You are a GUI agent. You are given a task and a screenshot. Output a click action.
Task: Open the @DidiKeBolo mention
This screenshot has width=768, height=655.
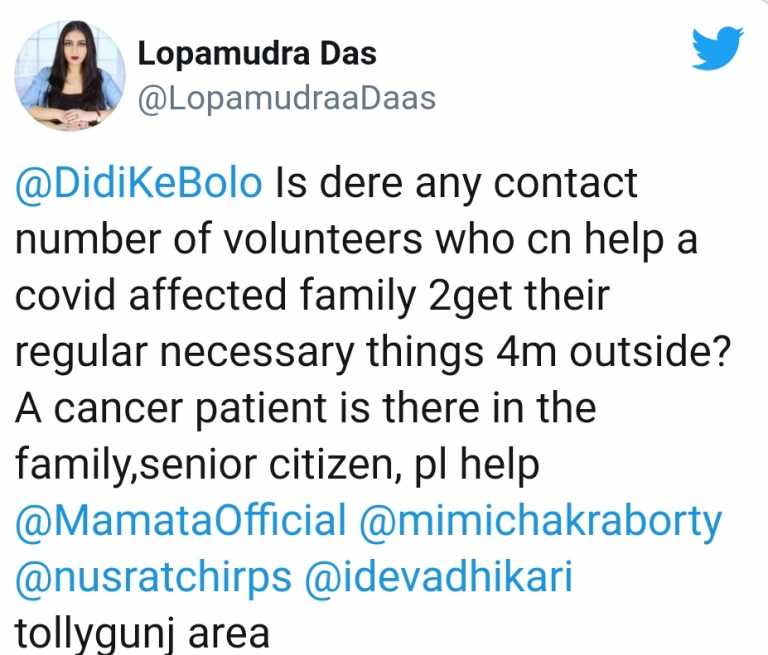pyautogui.click(x=139, y=184)
